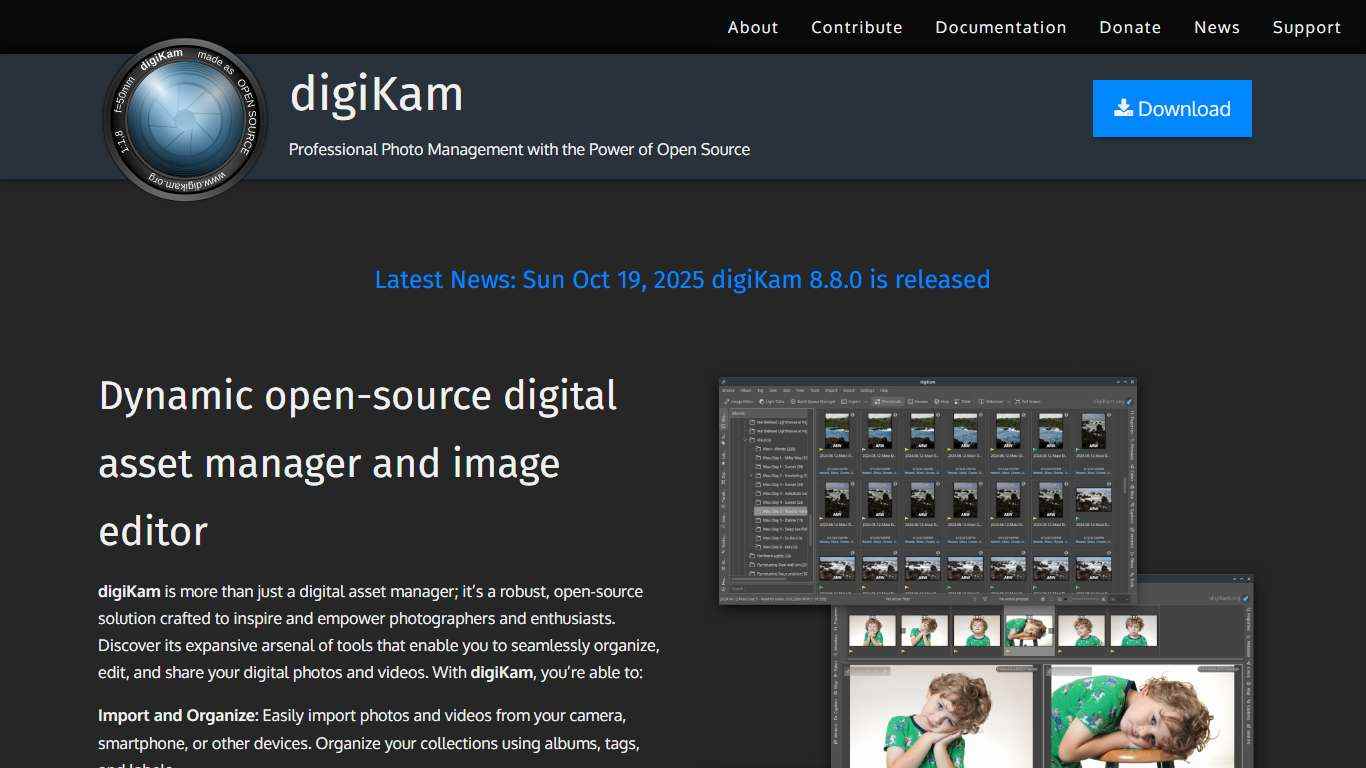Open the Slideshow dropdown arrow
Viewport: 1366px width, 768px height.
pos(1008,401)
